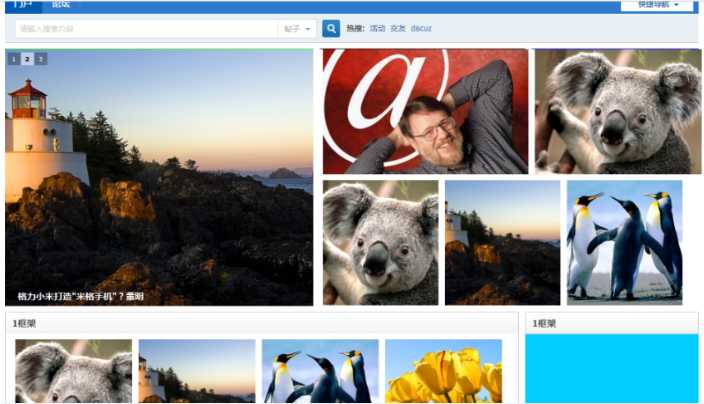The width and height of the screenshot is (704, 404).
Task: Show slide 1 in the slideshow
Action: 14,59
